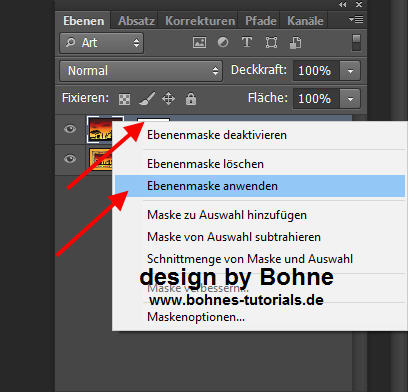Lock transparent pixels with the checkerboard icon
Screen dimensions: 408x392
[x=124, y=99]
